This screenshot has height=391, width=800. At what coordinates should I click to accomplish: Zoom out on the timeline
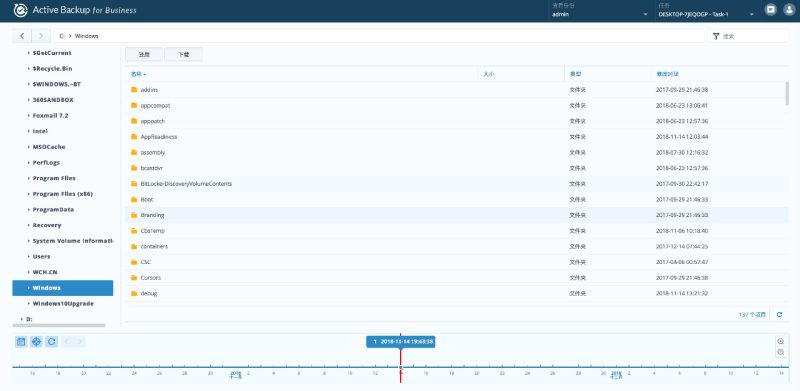(x=781, y=353)
